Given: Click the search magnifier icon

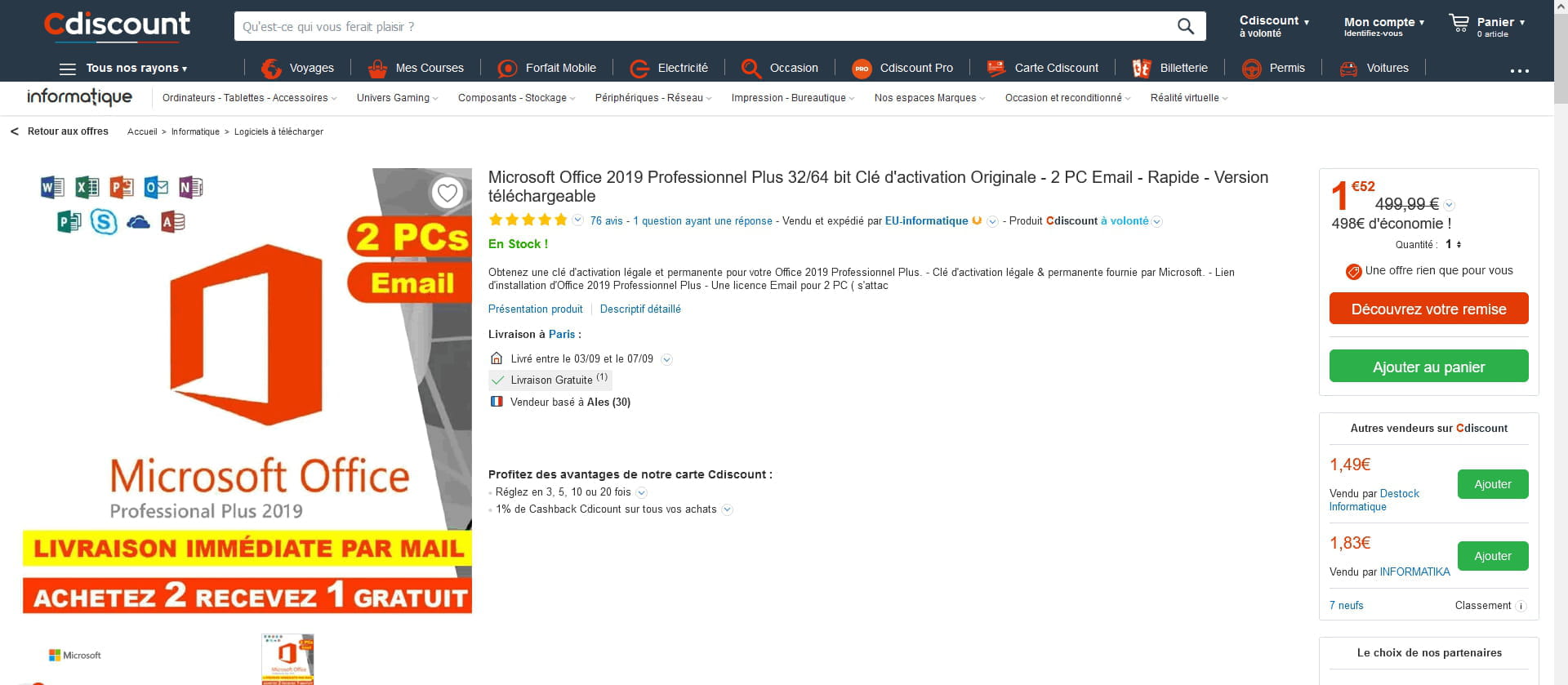Looking at the screenshot, I should click(x=1186, y=26).
